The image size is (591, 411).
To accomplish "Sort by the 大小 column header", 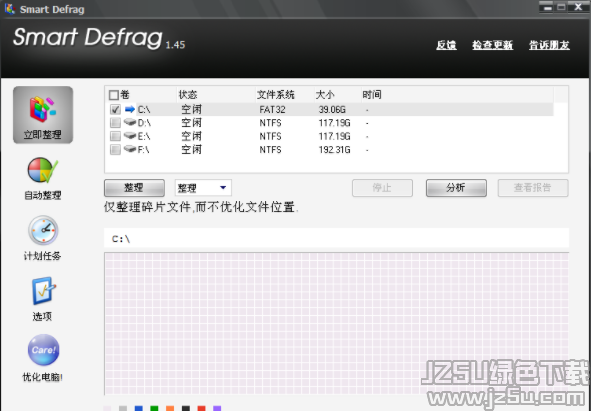I will [325, 95].
